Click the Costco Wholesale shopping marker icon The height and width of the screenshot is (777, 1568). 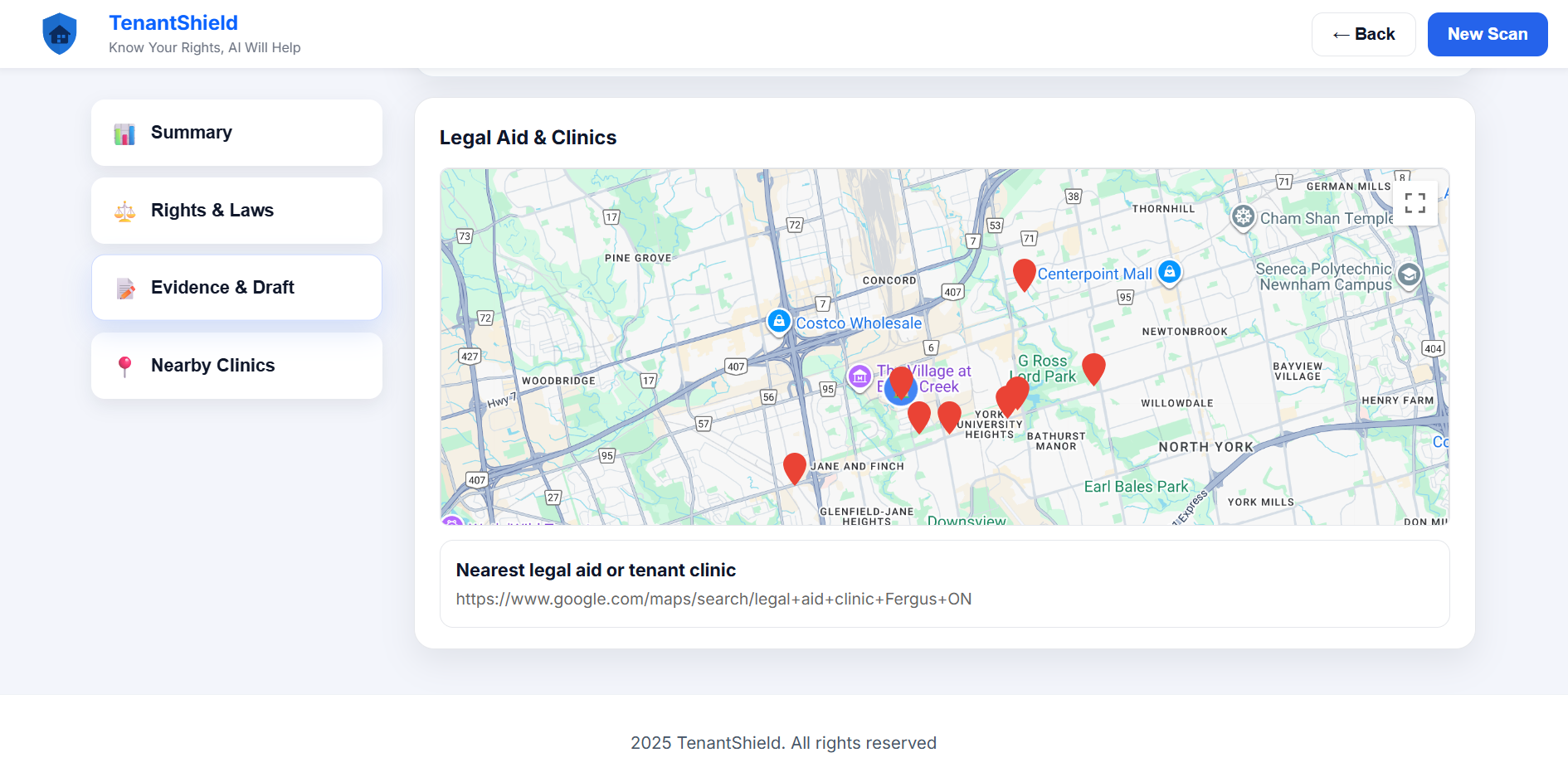(x=778, y=321)
